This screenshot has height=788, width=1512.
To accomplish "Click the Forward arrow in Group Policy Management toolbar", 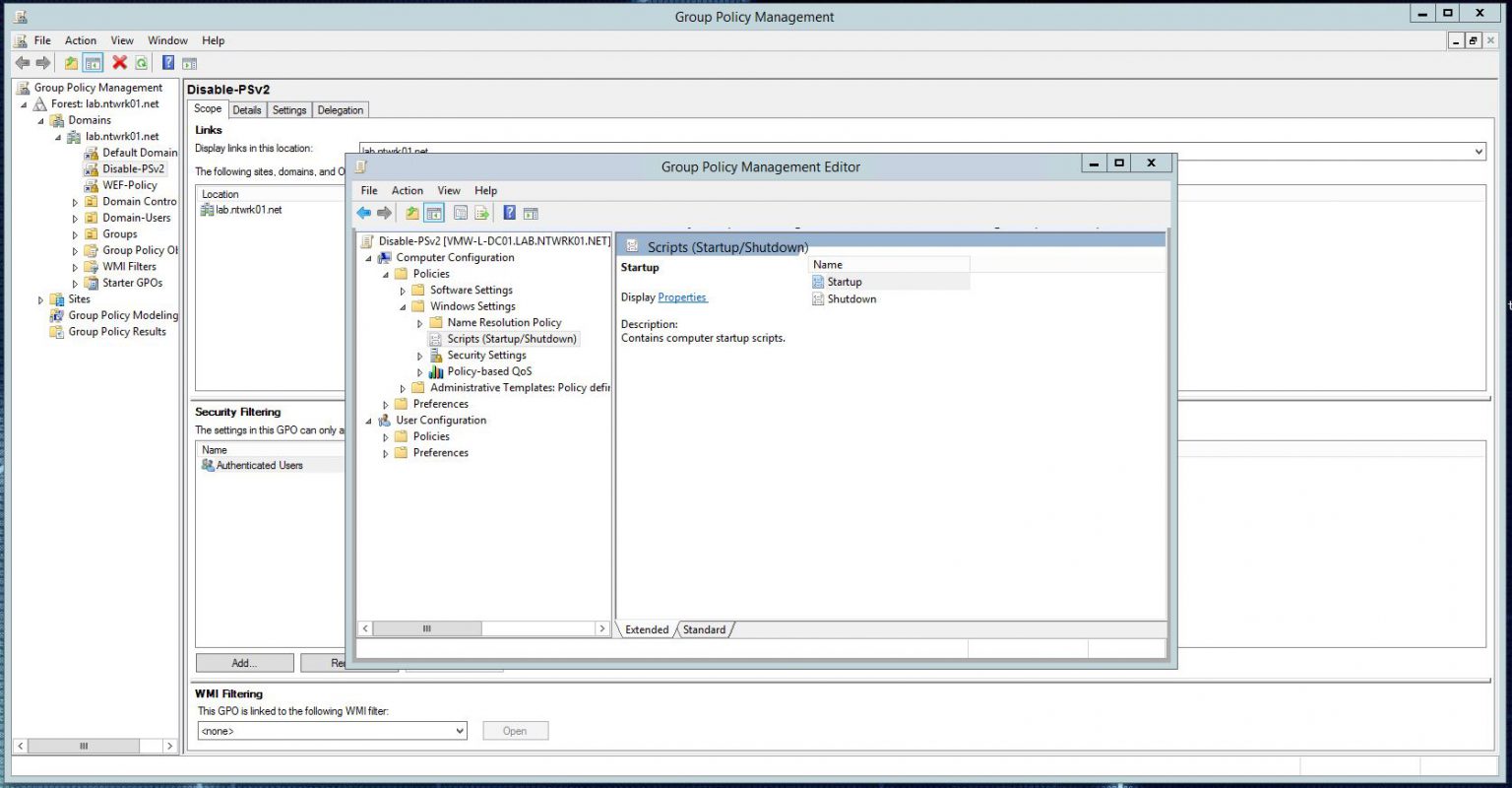I will click(x=43, y=62).
